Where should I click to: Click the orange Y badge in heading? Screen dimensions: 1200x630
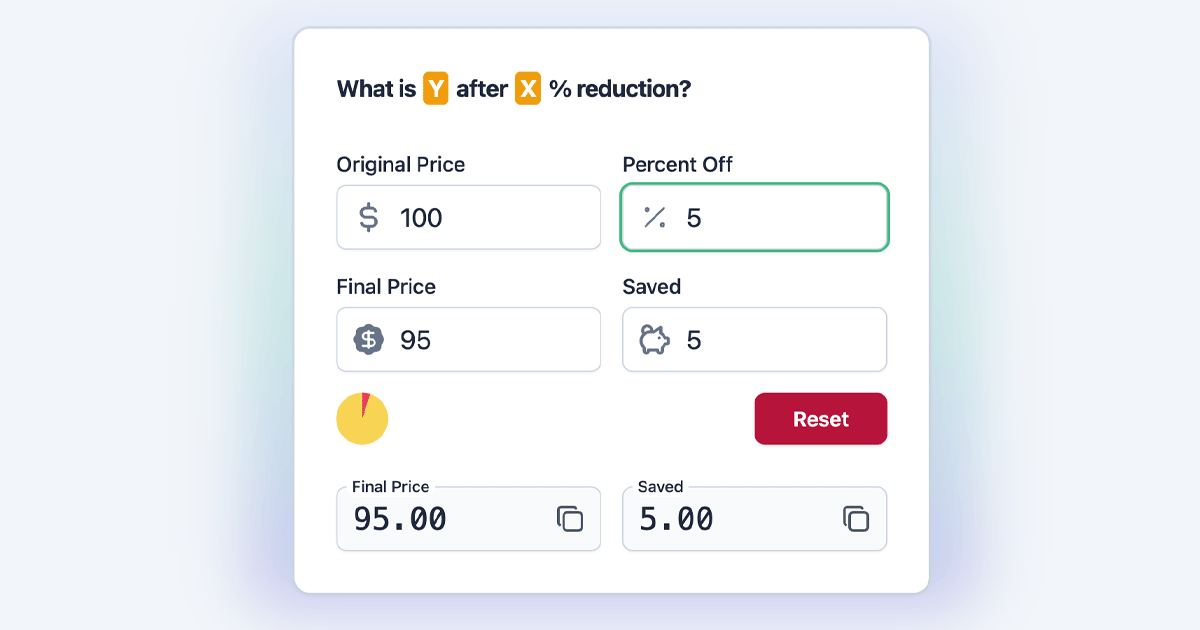(436, 89)
